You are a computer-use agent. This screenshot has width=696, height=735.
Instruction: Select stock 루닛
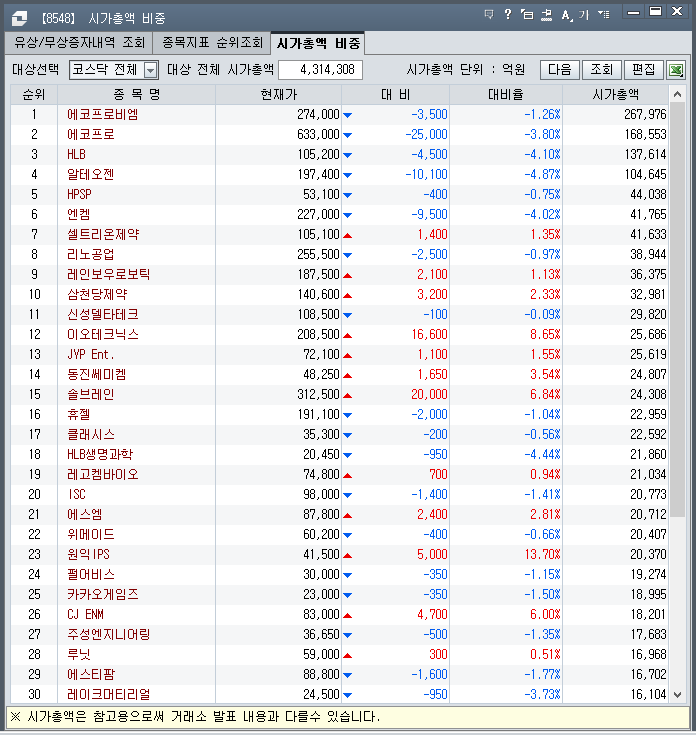[79, 654]
